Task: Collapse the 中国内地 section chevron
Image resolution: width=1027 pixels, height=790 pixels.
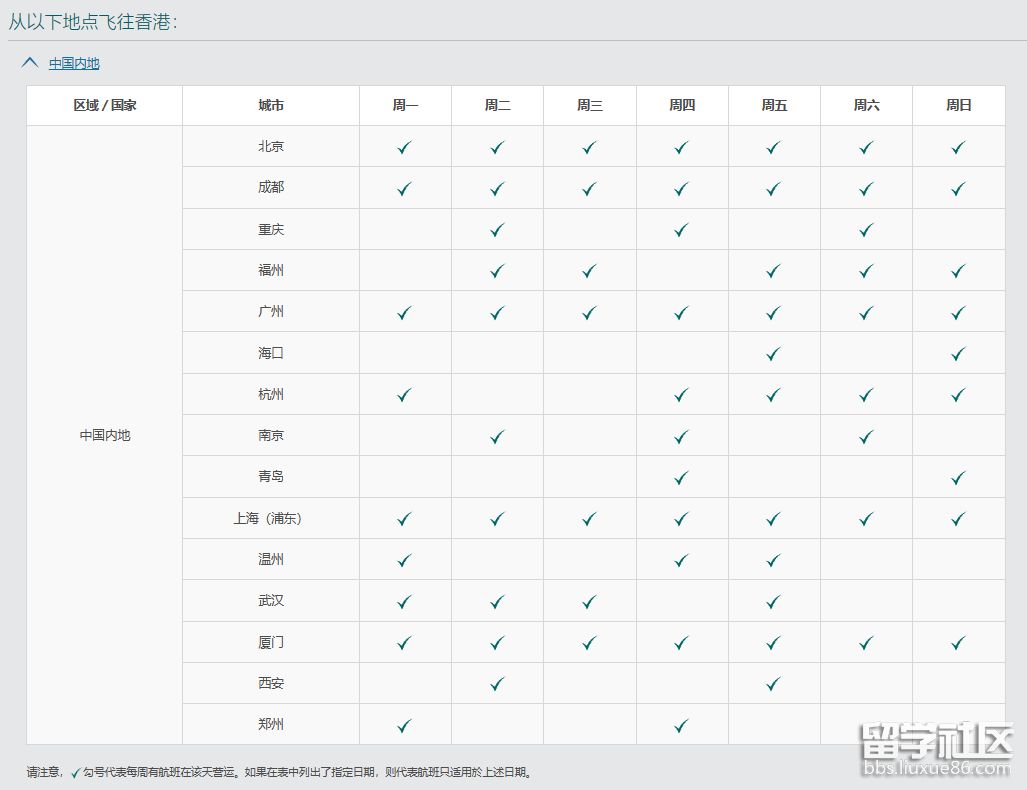Action: [x=30, y=63]
